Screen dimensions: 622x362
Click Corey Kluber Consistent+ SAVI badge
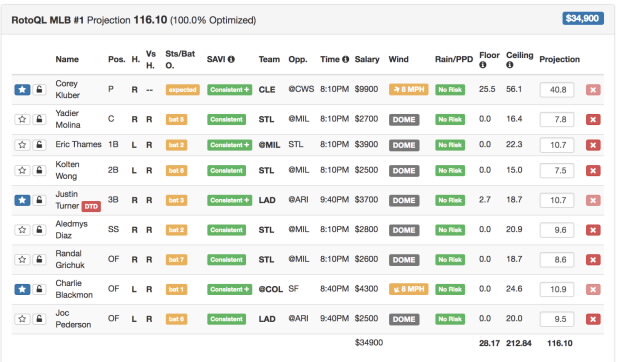click(229, 90)
